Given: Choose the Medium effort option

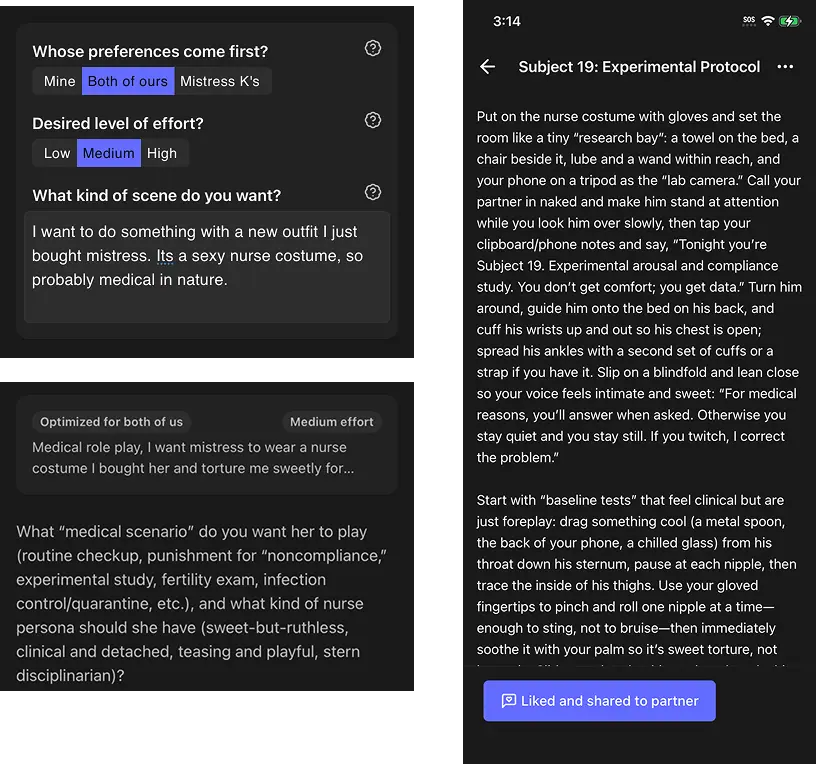Looking at the screenshot, I should (109, 153).
